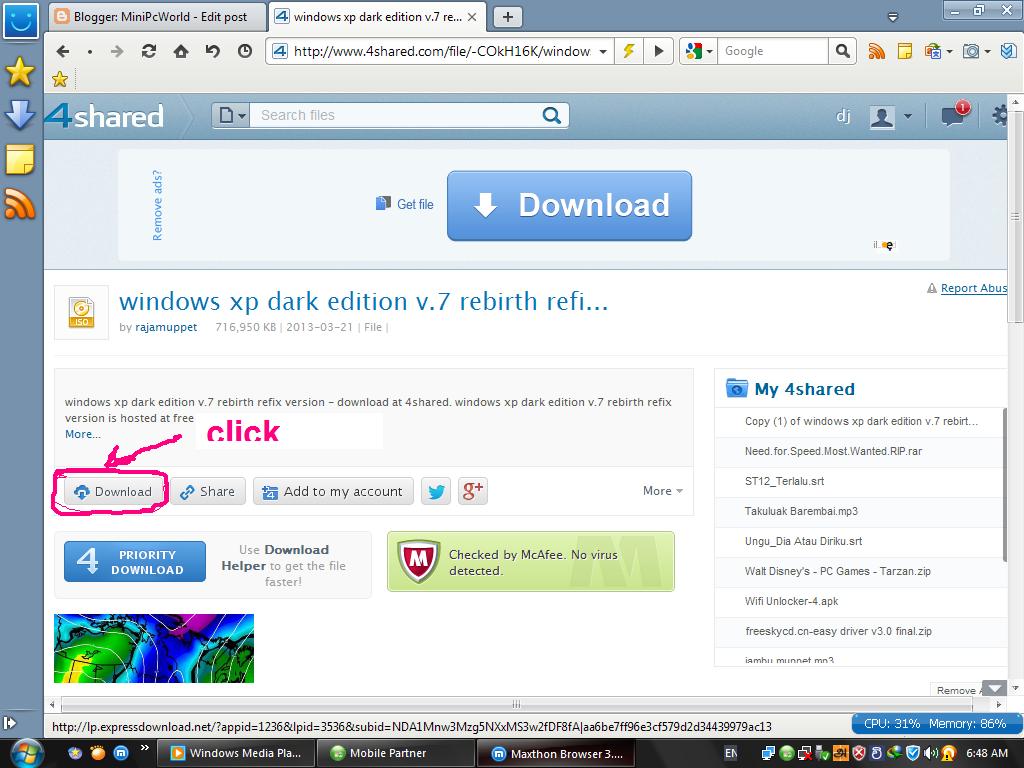Click the ISO file type icon
This screenshot has width=1024, height=768.
pos(82,313)
